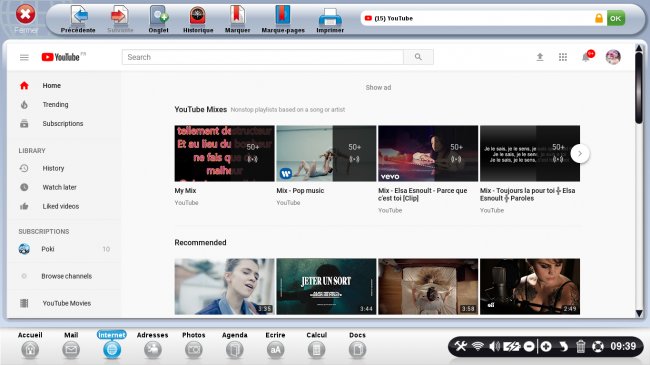Click the 09:39 clock in the tray
Viewport: 650px width, 365px height.
point(623,346)
